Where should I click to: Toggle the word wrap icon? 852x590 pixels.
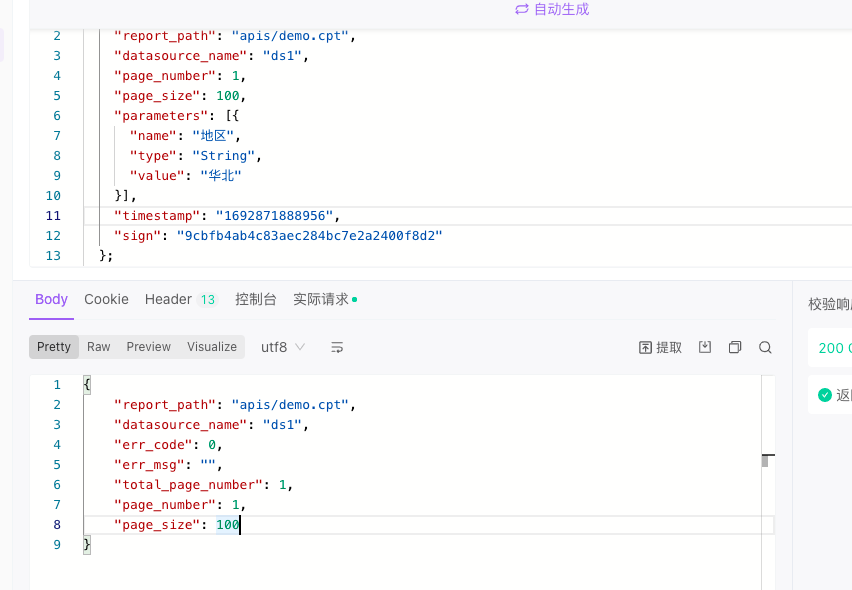point(337,347)
